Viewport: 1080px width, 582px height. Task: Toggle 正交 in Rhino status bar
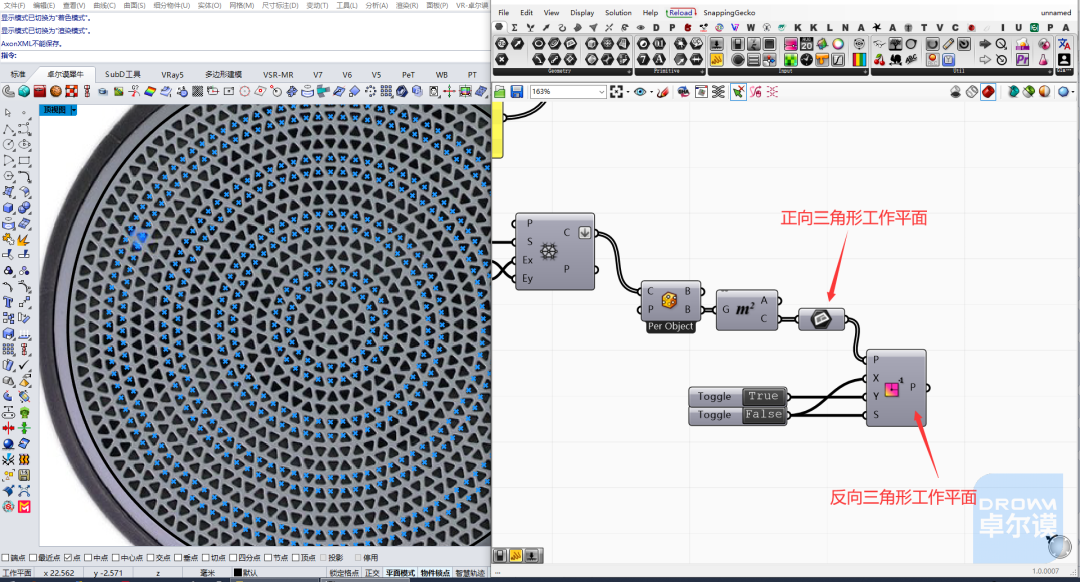pos(372,573)
